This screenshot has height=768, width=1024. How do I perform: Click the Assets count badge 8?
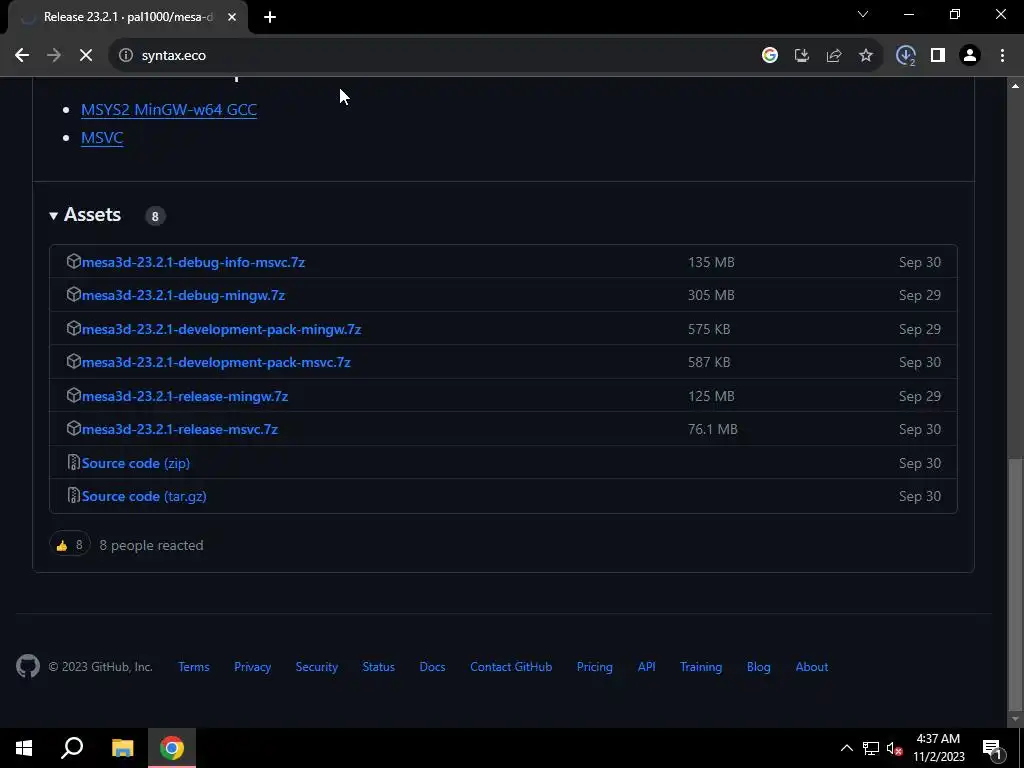point(155,216)
